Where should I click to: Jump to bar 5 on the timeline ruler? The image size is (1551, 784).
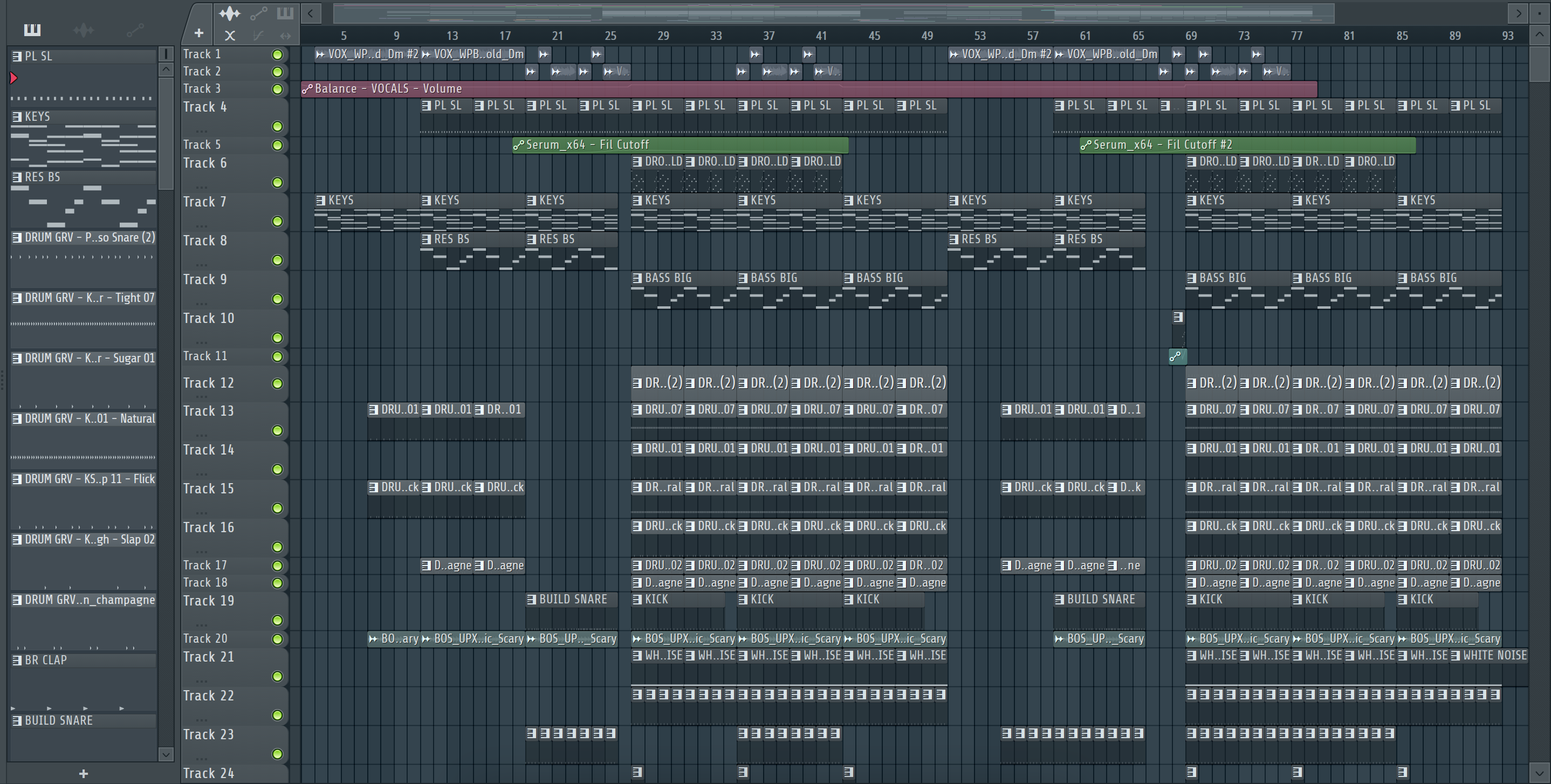344,36
